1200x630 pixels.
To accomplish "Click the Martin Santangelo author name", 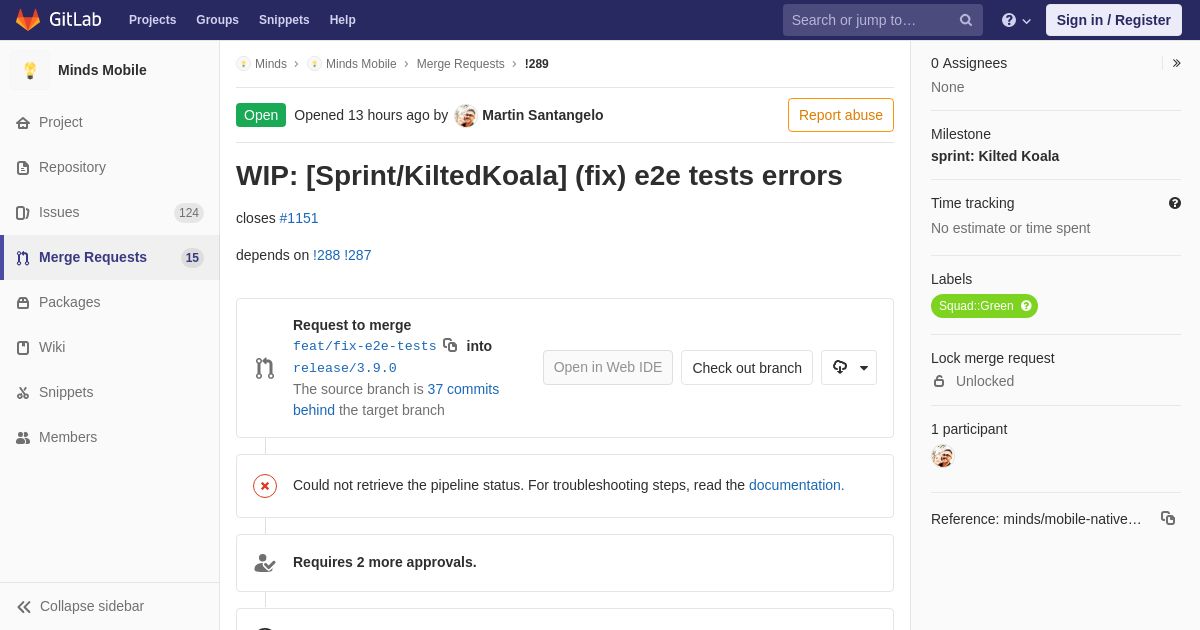I will click(x=543, y=115).
